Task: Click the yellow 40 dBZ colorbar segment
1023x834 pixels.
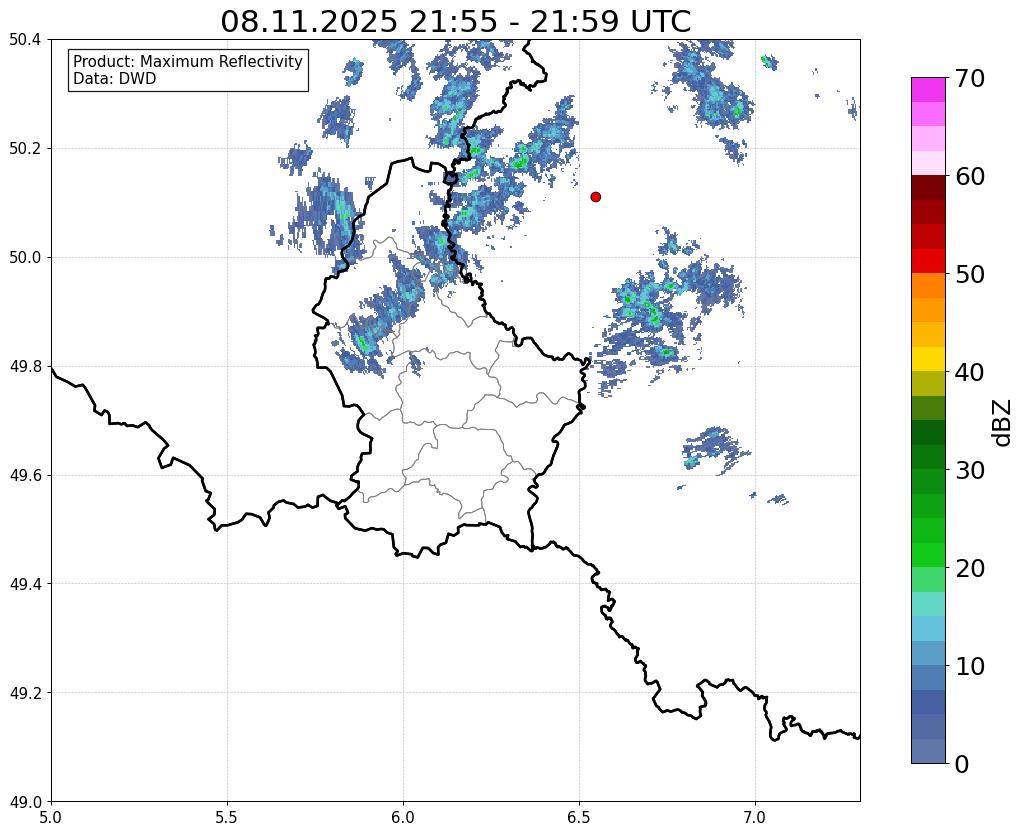Action: 928,359
